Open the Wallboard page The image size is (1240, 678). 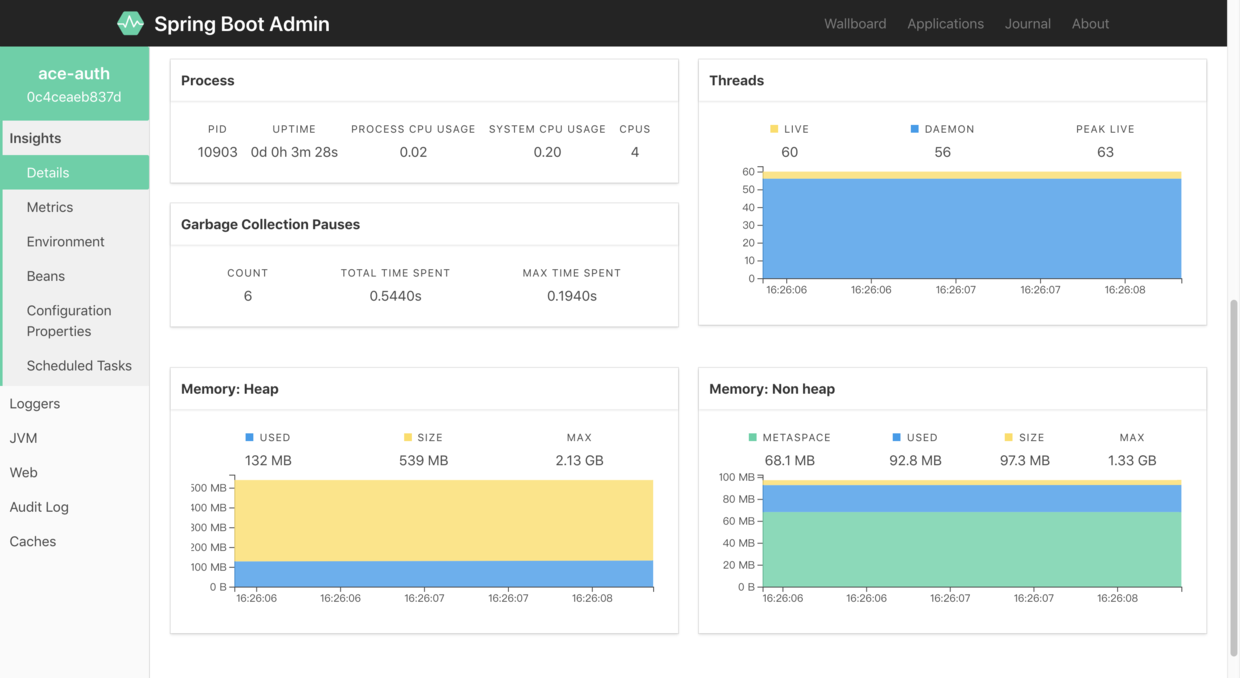[855, 24]
